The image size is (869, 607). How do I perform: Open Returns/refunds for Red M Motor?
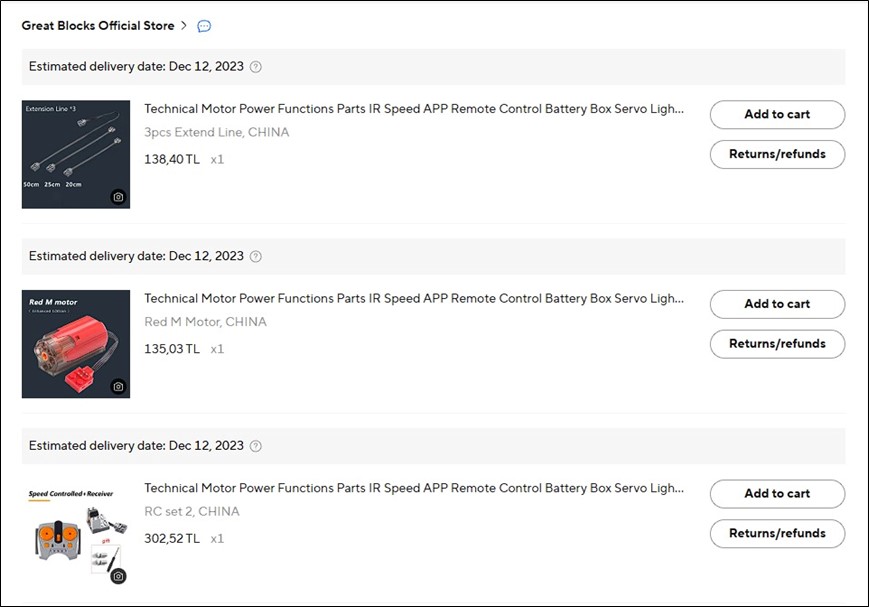[777, 344]
